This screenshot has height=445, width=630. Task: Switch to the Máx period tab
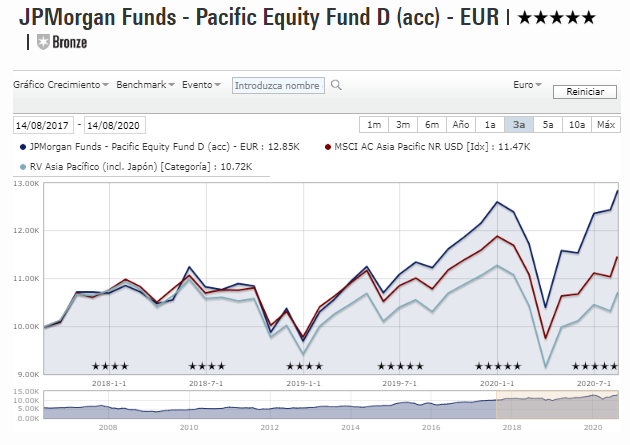pyautogui.click(x=606, y=125)
